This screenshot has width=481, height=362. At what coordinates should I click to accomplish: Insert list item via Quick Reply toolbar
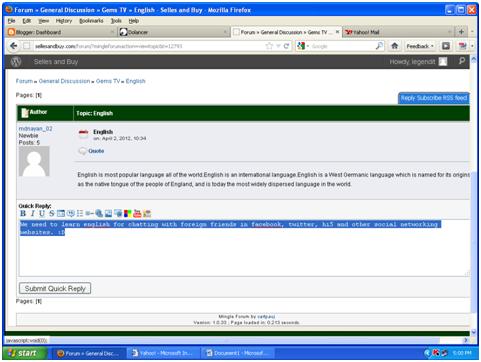pos(89,214)
